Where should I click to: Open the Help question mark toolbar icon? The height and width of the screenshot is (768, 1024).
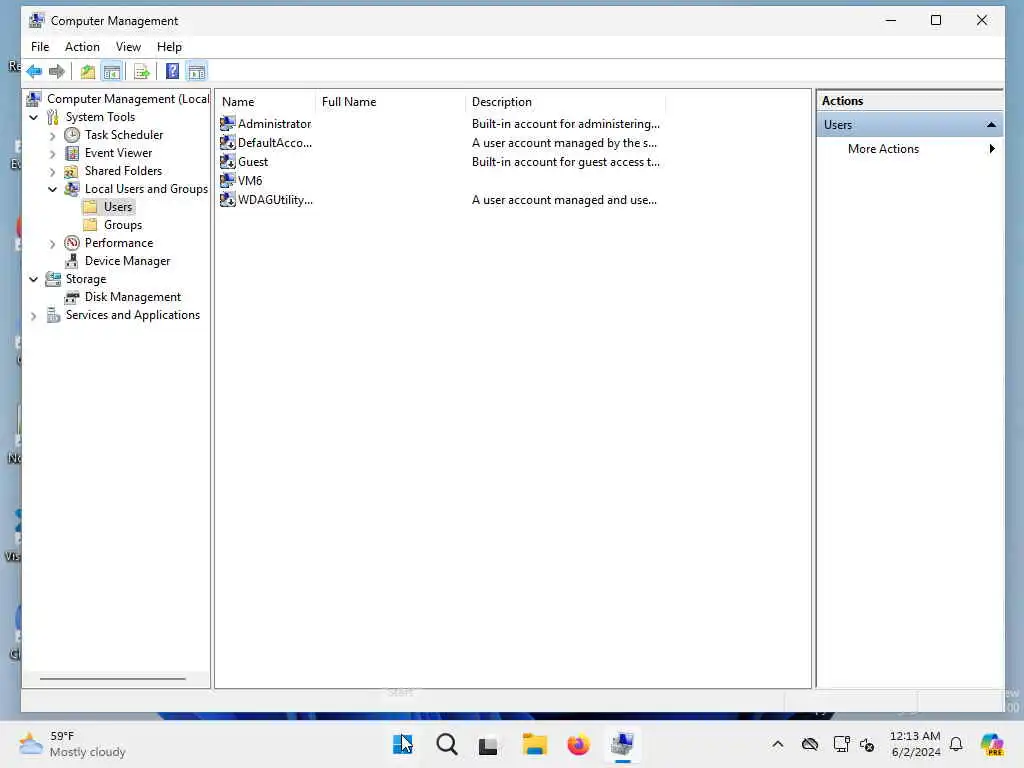(172, 71)
